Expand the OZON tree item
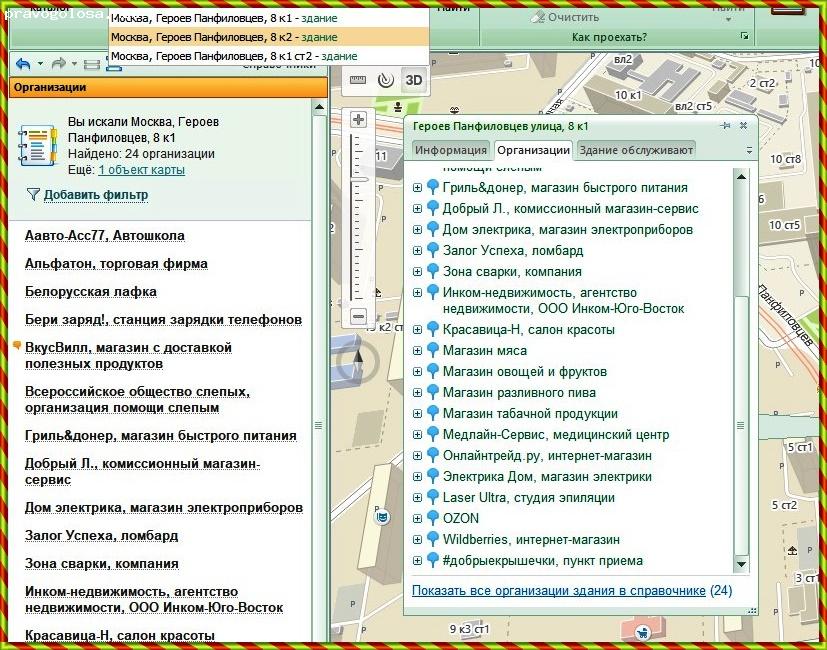This screenshot has height=650, width=827. pyautogui.click(x=418, y=519)
